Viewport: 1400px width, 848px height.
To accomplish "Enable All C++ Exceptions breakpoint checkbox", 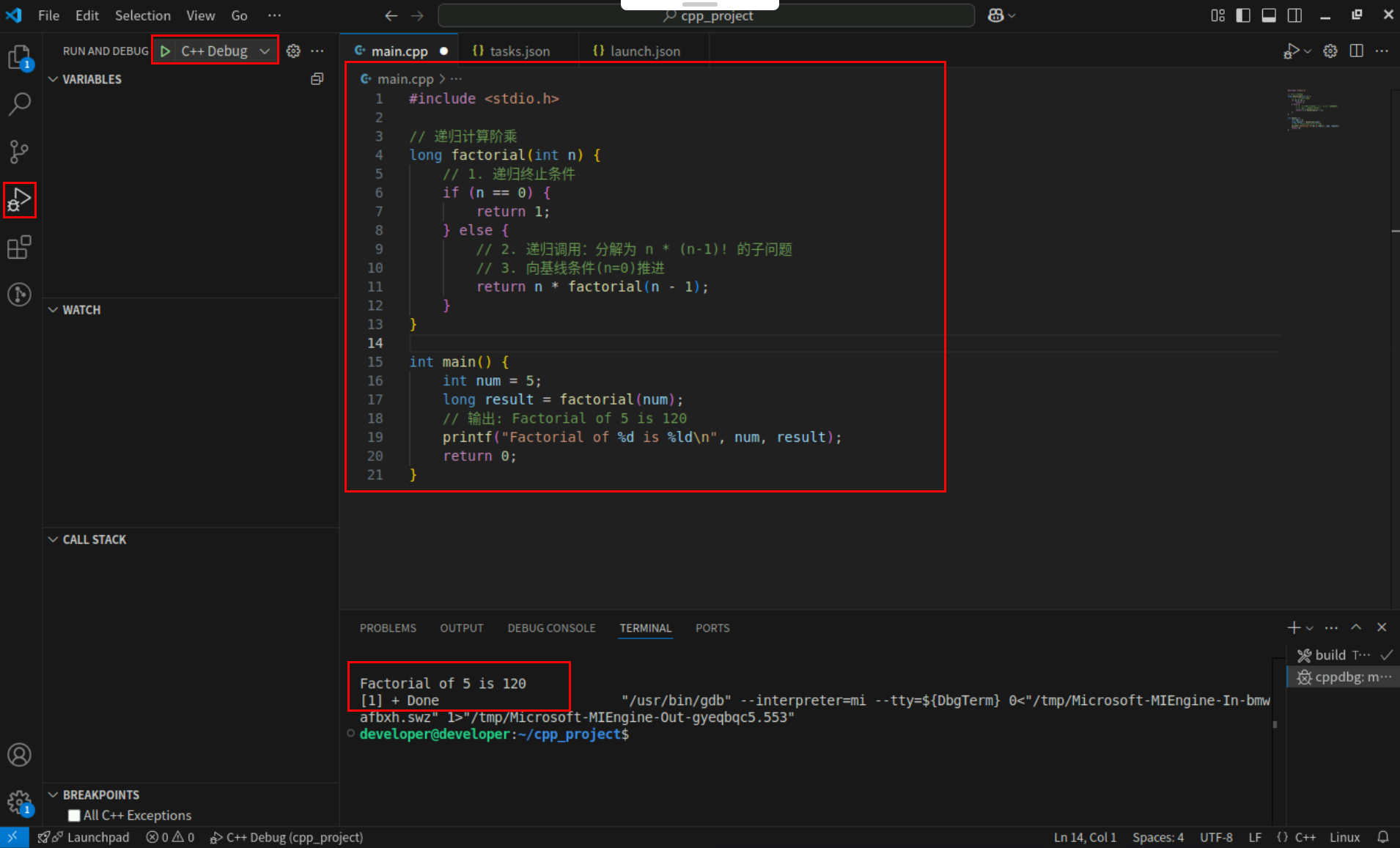I will click(x=74, y=815).
